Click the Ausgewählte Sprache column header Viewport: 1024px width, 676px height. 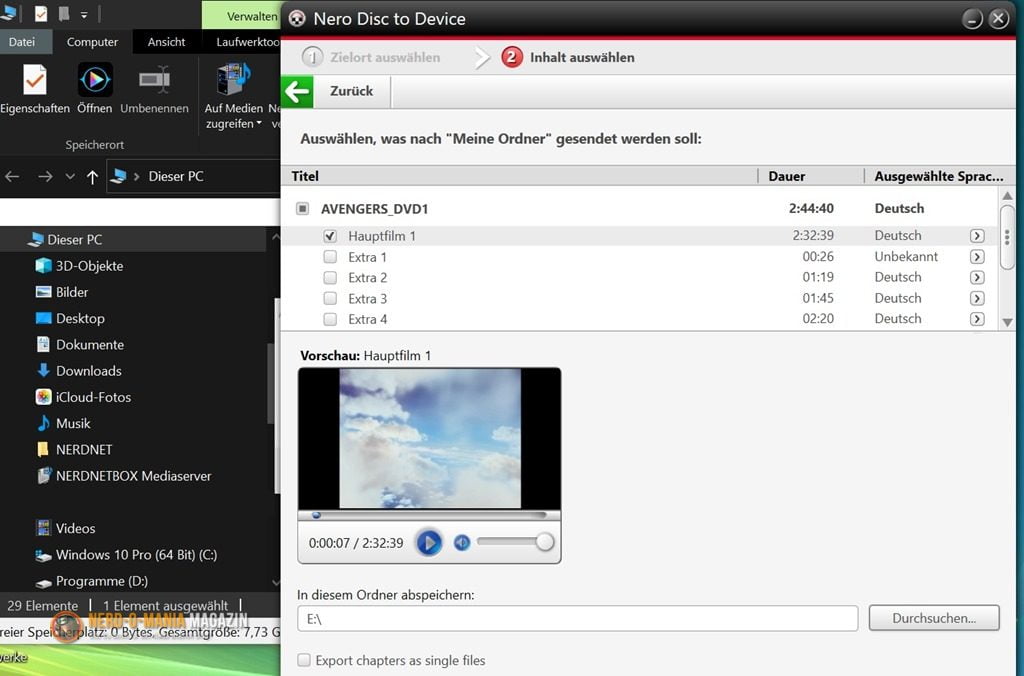(938, 176)
